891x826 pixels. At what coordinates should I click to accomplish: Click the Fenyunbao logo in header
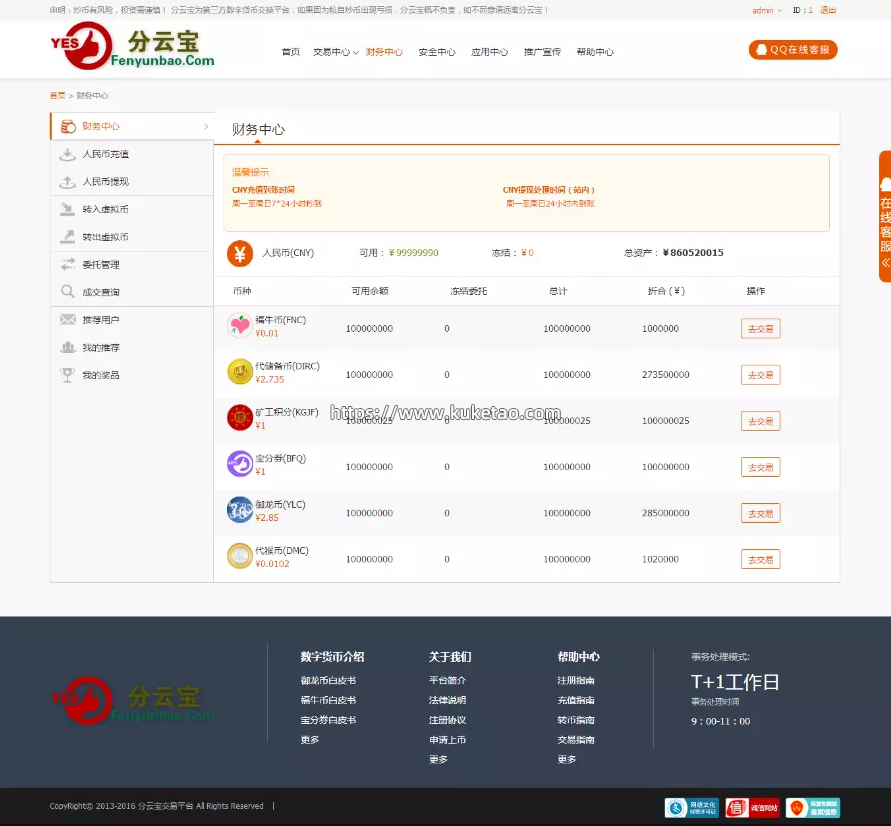point(132,47)
